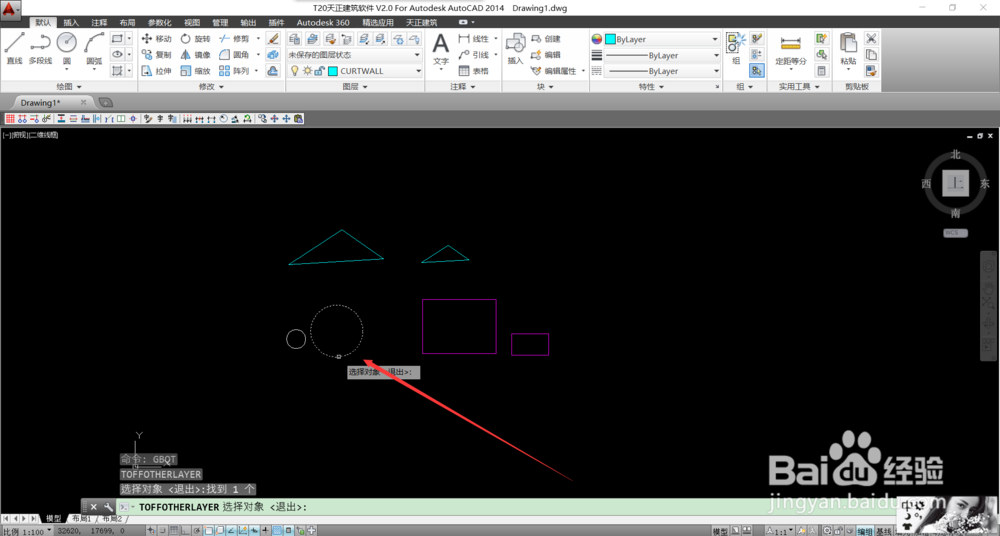Click the 移动 move tool

[x=156, y=39]
